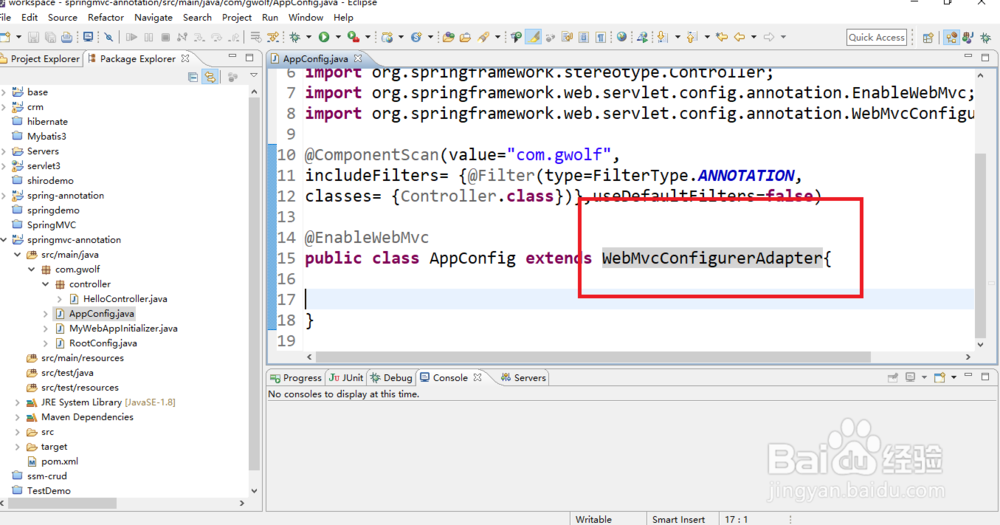Toggle Mark Occurrences highlighter icon
This screenshot has height=525, width=1000.
pos(533,37)
